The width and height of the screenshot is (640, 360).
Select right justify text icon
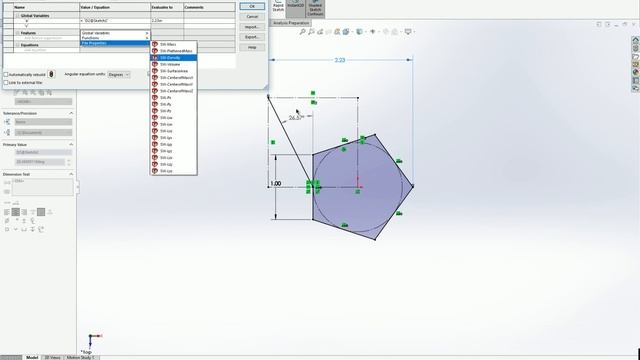click(x=24, y=212)
